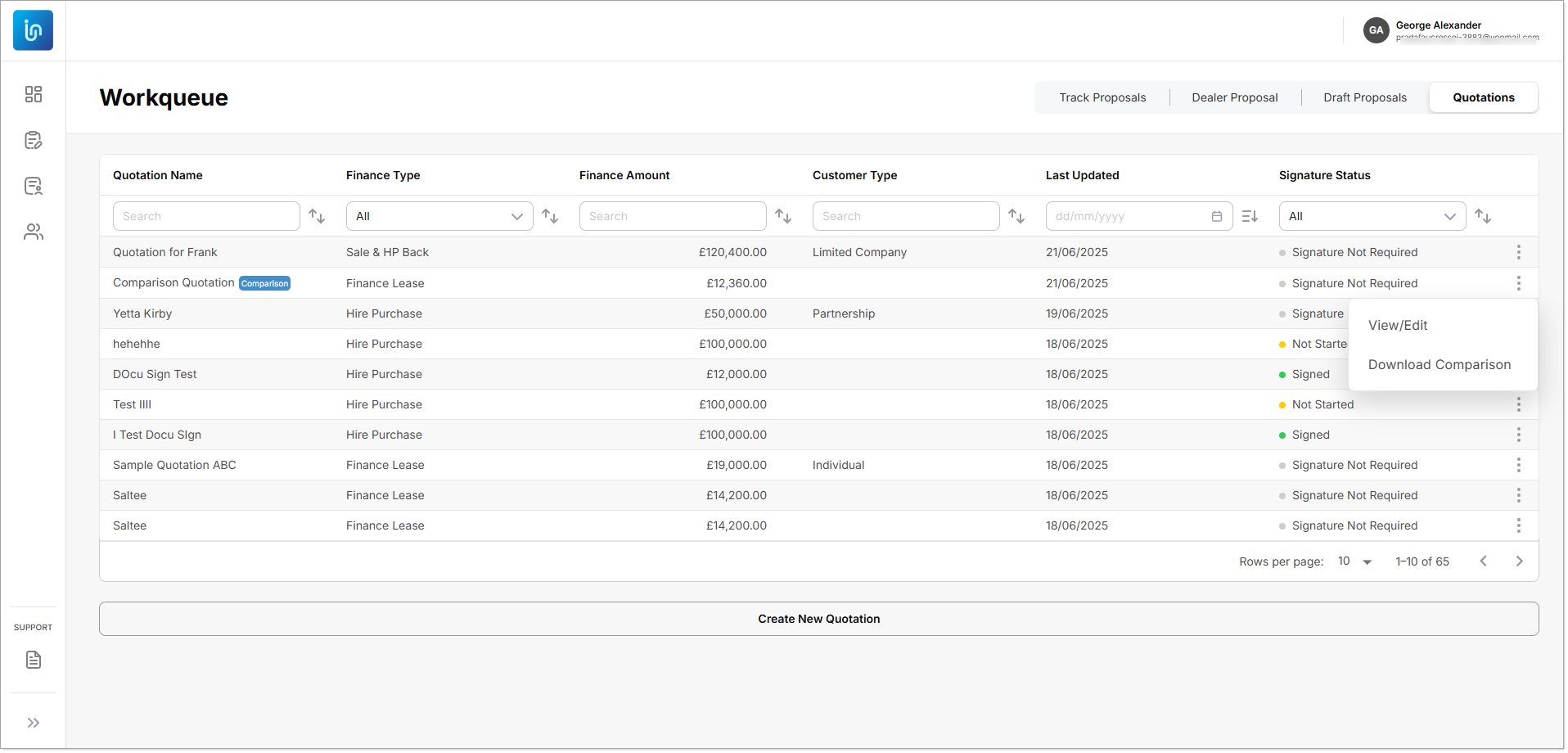Switch to Draft Proposals tab

point(1365,97)
